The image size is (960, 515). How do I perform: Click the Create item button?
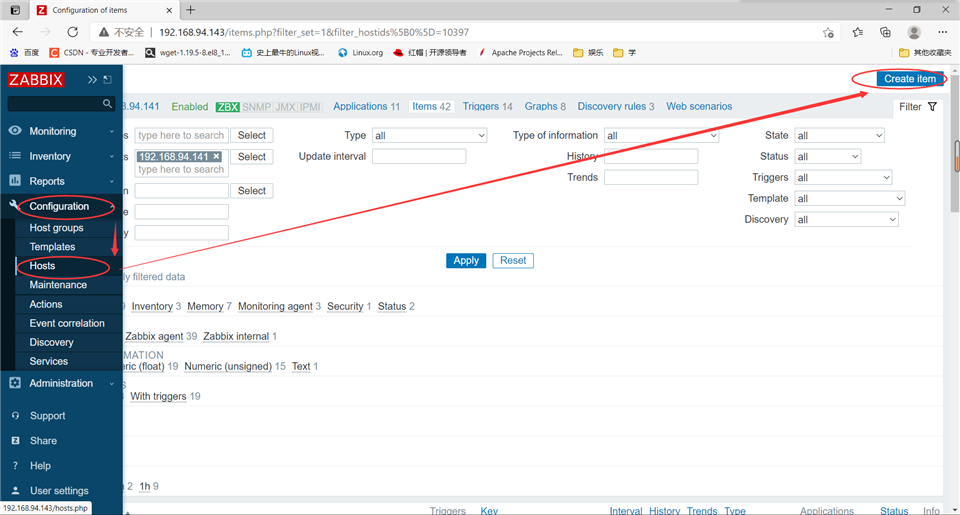pyautogui.click(x=910, y=78)
